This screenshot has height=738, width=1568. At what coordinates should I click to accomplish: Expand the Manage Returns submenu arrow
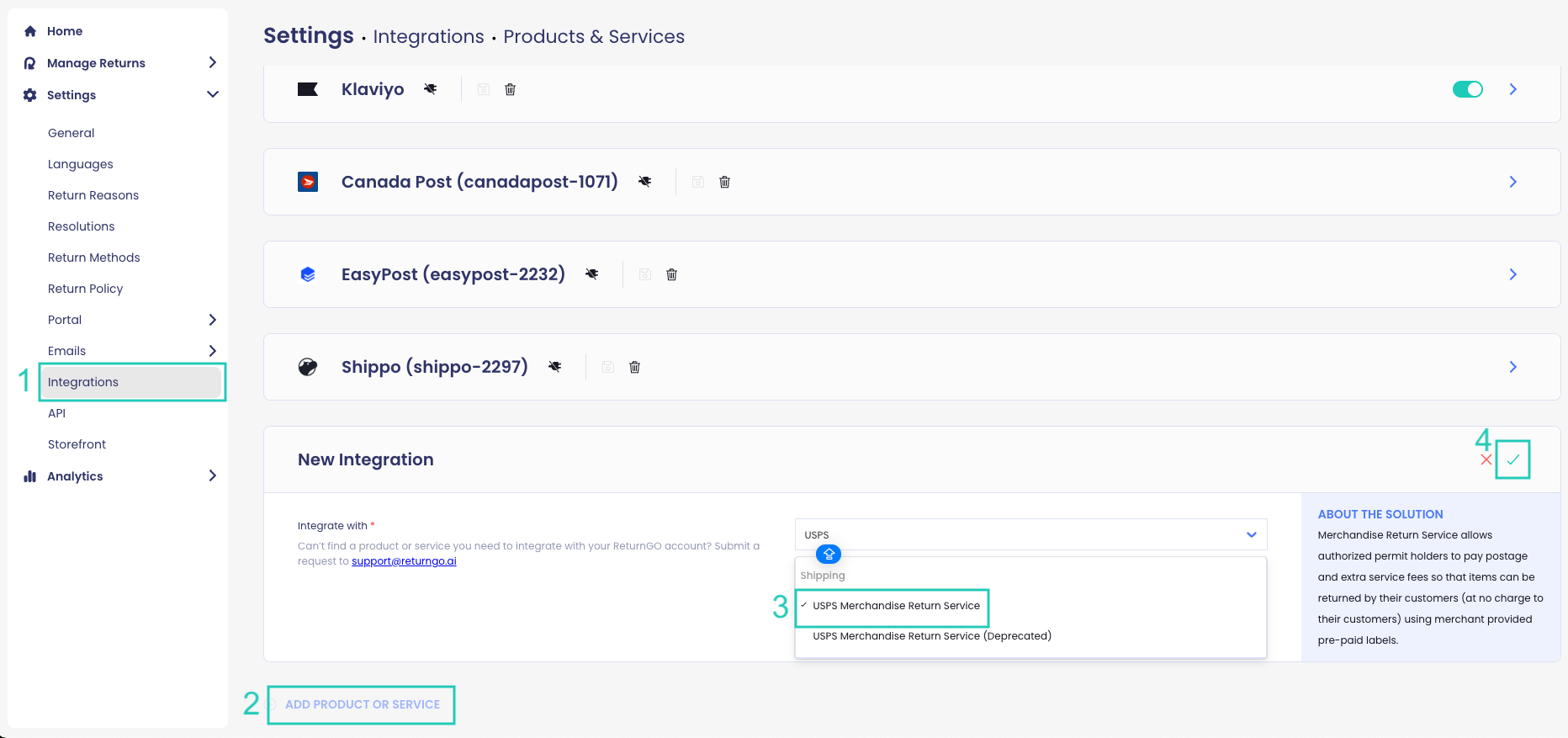pyautogui.click(x=213, y=63)
